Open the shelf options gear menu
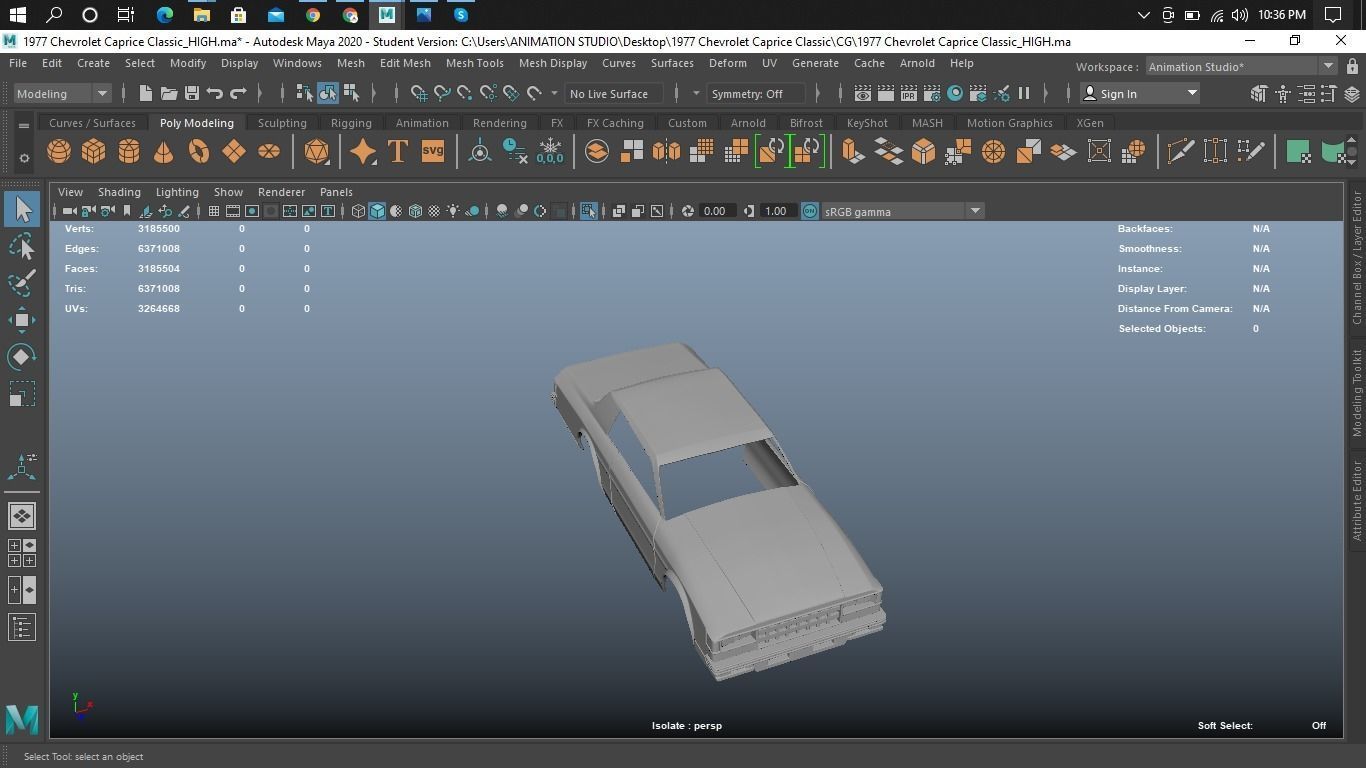1366x768 pixels. [x=24, y=158]
